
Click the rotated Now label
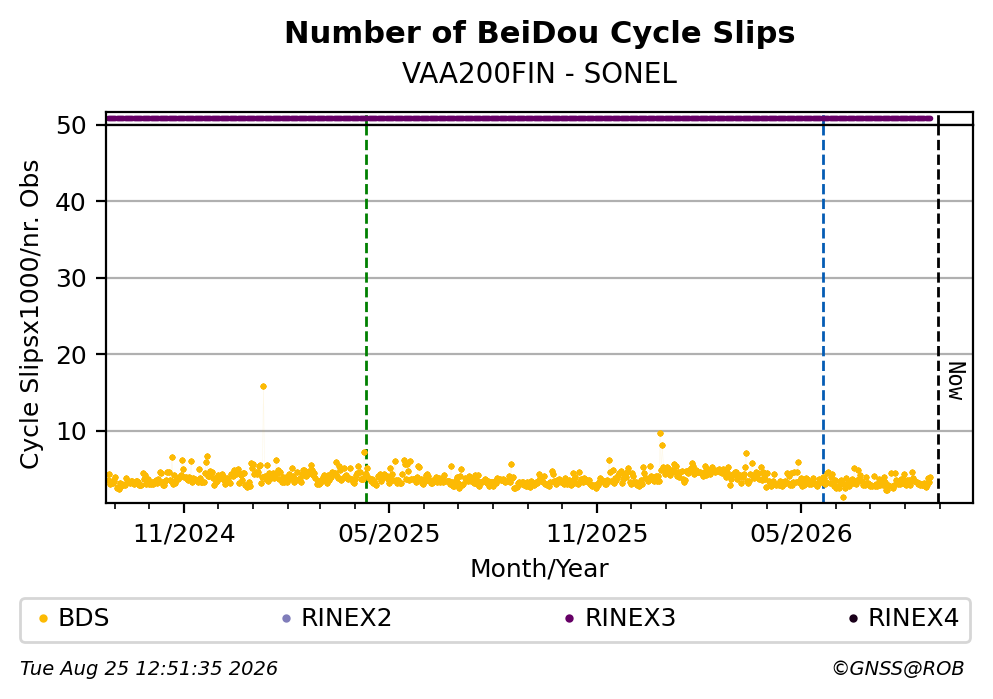pos(956,381)
